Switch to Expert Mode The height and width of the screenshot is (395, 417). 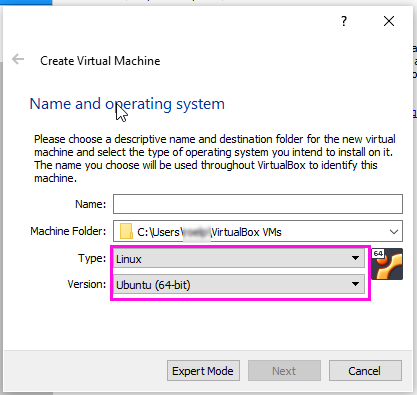tap(203, 371)
